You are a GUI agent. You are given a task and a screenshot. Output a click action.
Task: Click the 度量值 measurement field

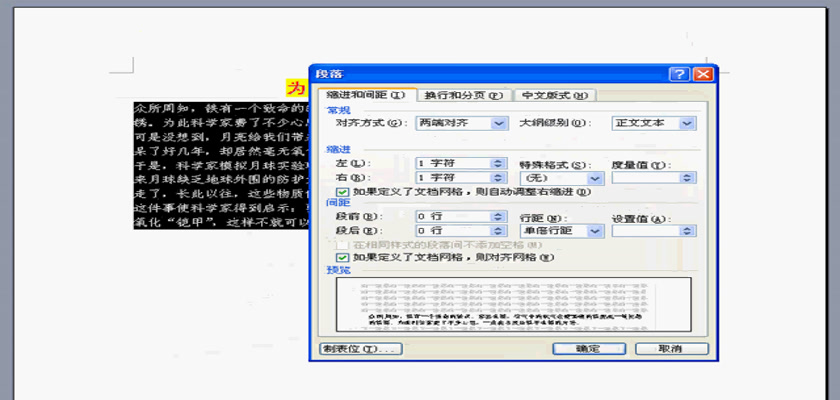coord(646,178)
